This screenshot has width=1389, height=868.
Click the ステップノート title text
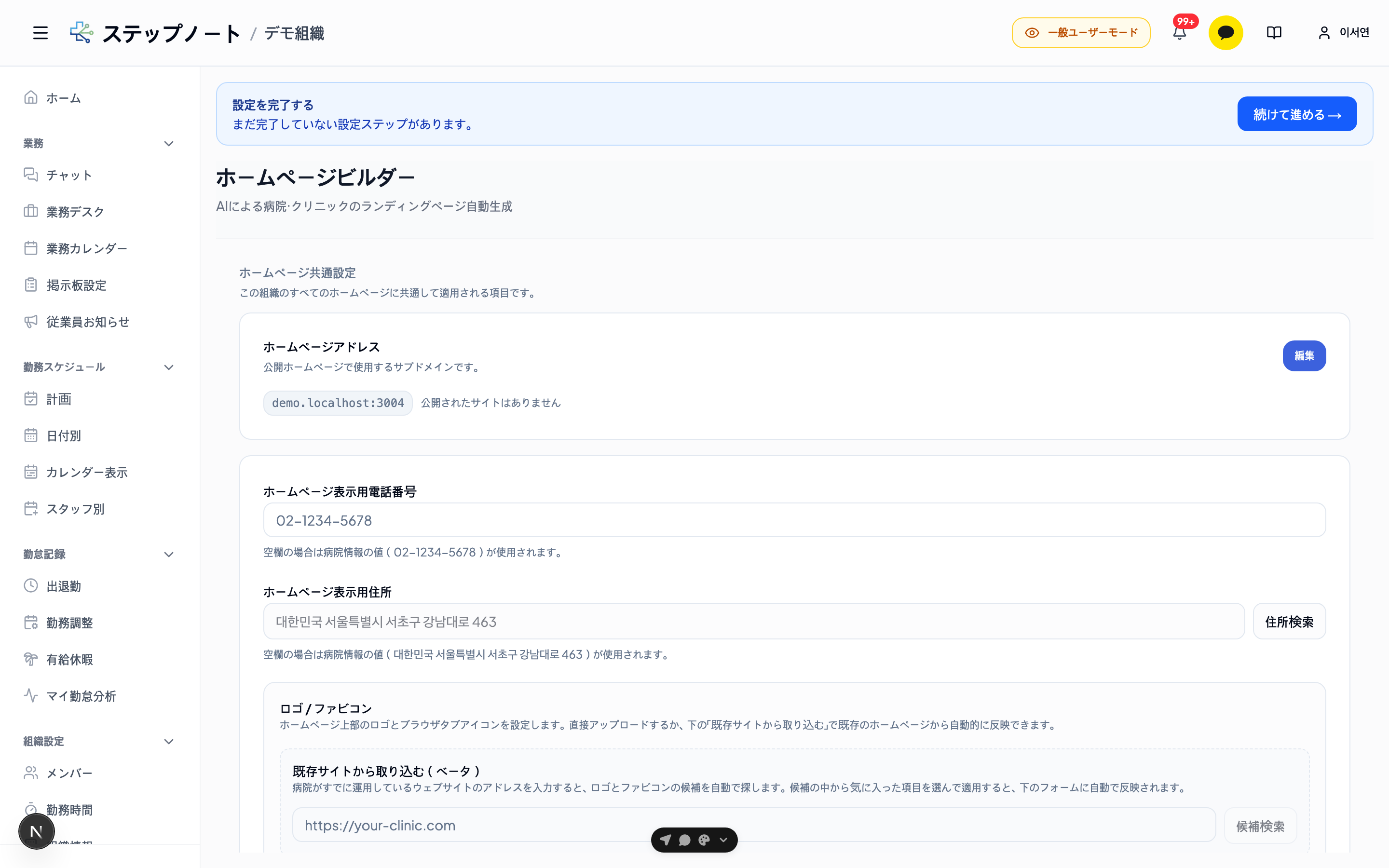point(172,33)
